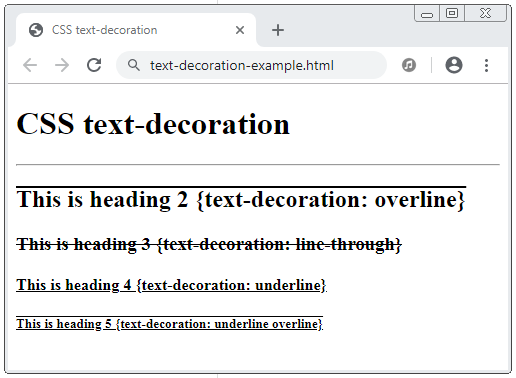The width and height of the screenshot is (516, 378).
Task: Go back with the back arrow
Action: (30, 65)
